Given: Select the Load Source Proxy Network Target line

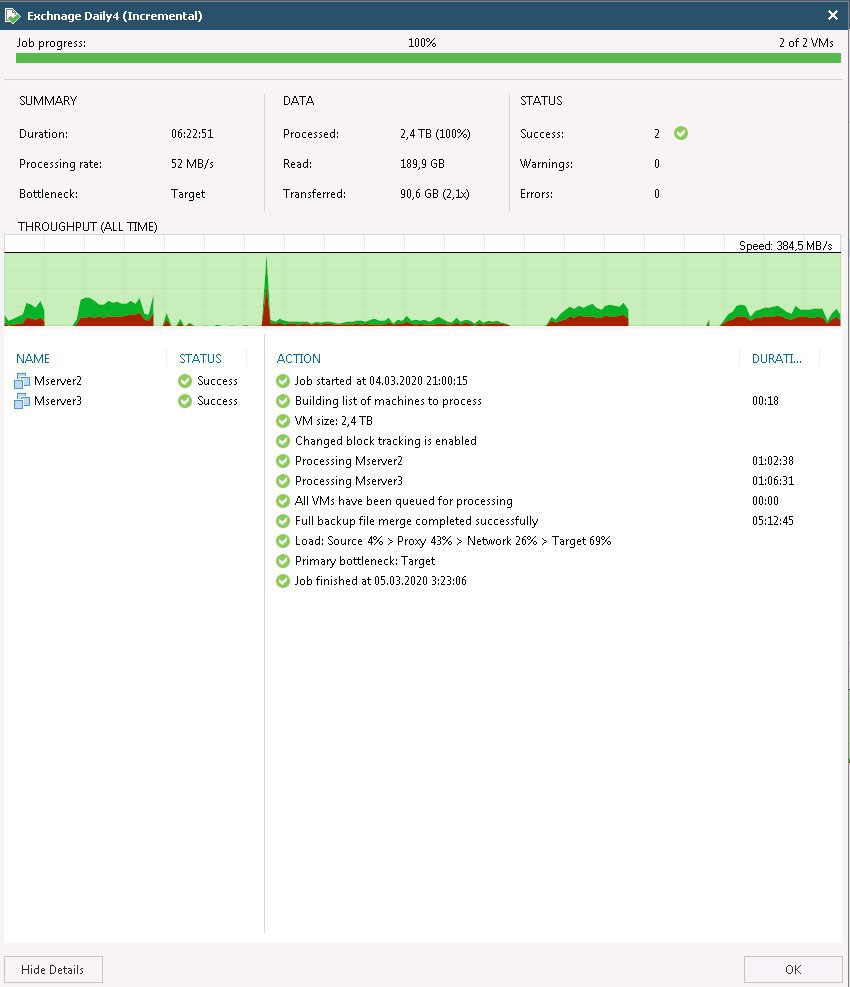Looking at the screenshot, I should 453,541.
